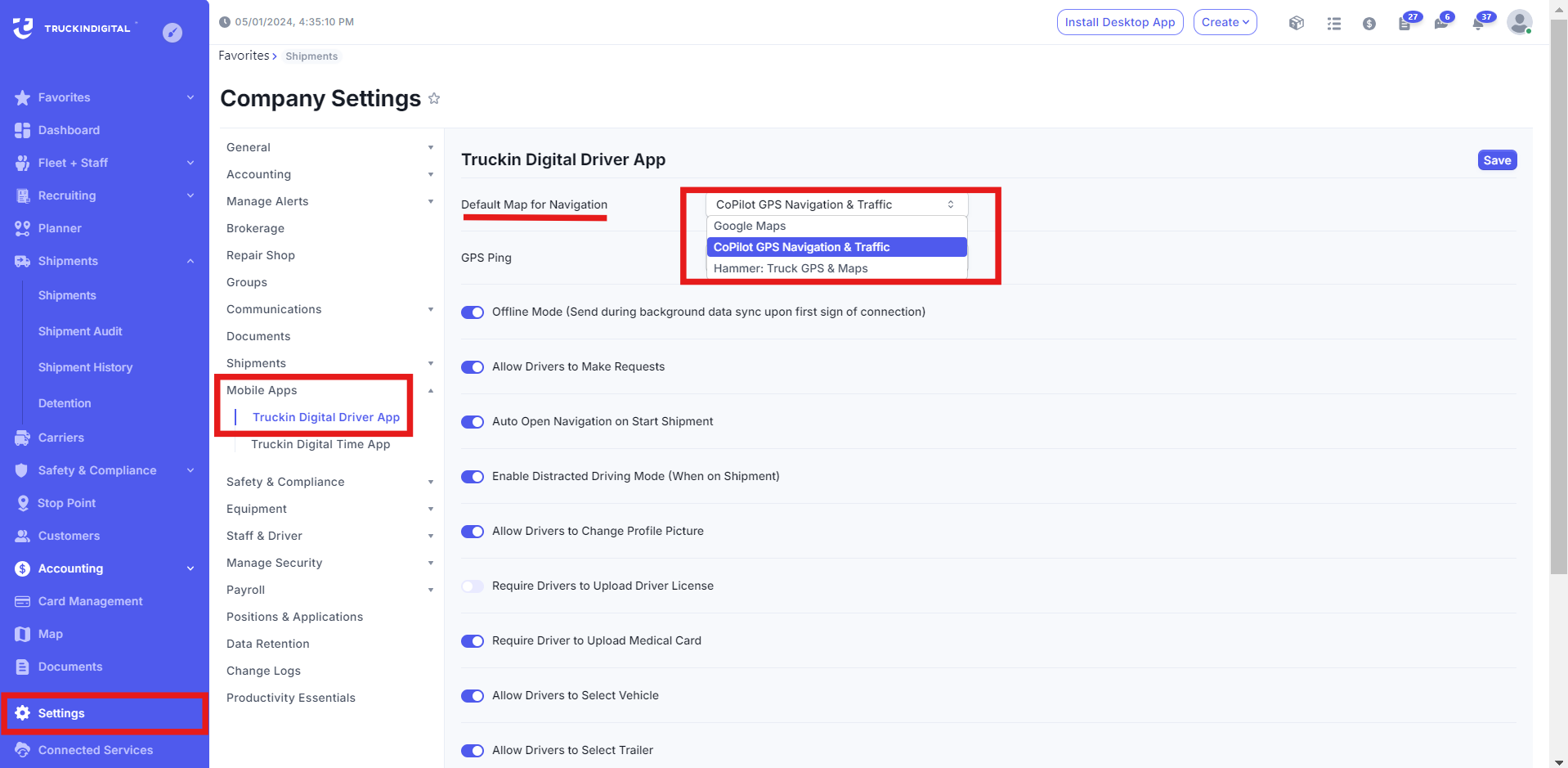This screenshot has width=1568, height=768.
Task: Open Change Logs settings link
Action: [x=263, y=671]
